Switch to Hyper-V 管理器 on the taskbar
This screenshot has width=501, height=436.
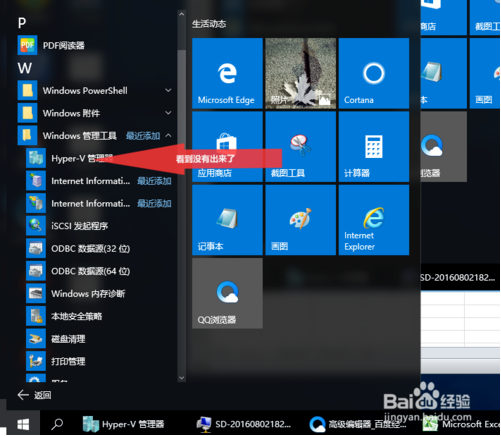click(x=124, y=424)
